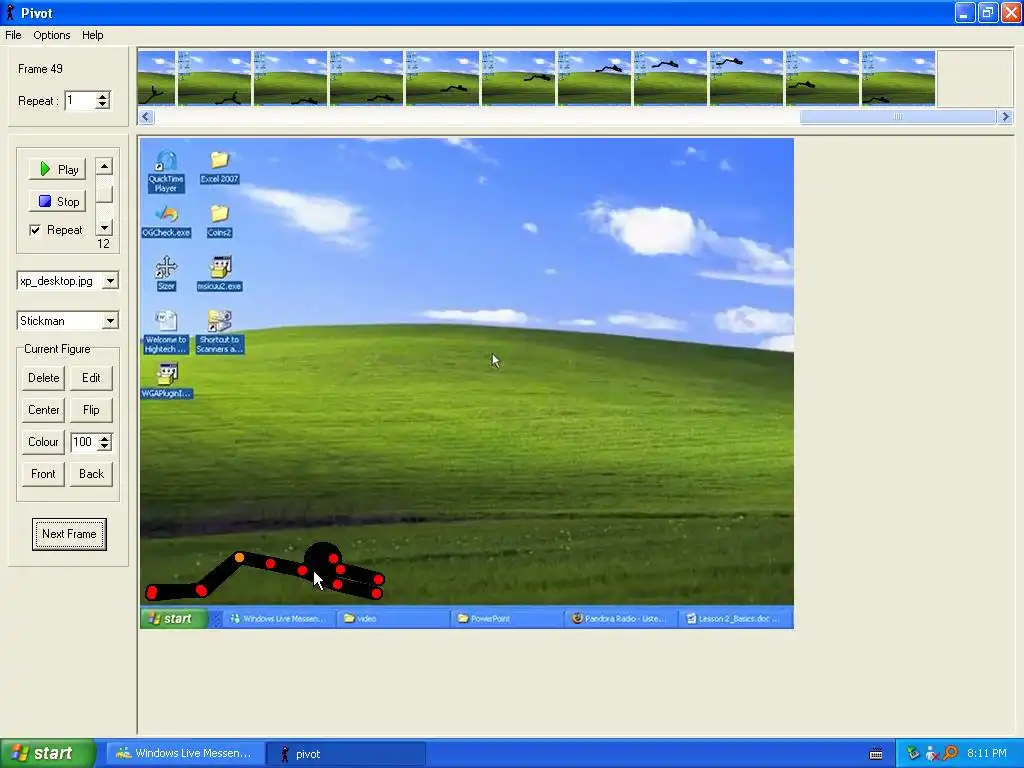Click the Frame 49 label
The height and width of the screenshot is (768, 1024).
40,69
